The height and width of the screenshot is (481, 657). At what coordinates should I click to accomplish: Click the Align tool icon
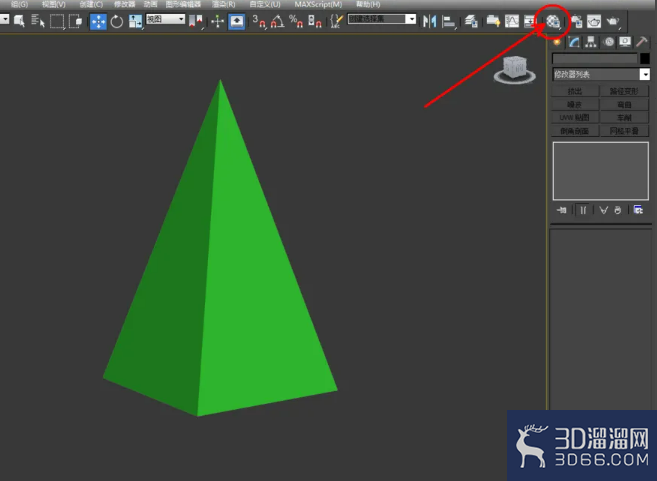(449, 21)
